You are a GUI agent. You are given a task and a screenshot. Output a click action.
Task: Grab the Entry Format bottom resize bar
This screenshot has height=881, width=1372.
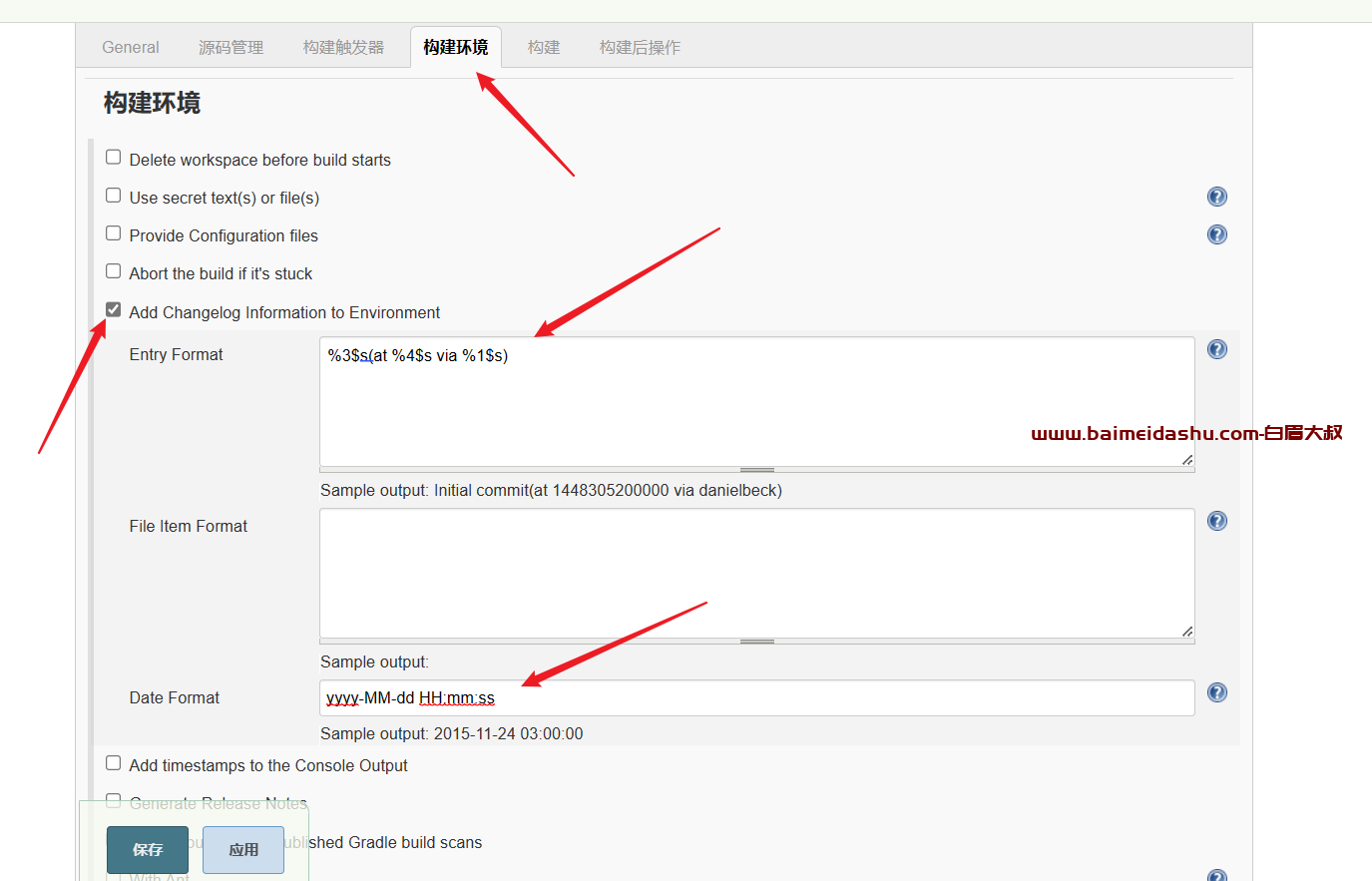pos(757,470)
